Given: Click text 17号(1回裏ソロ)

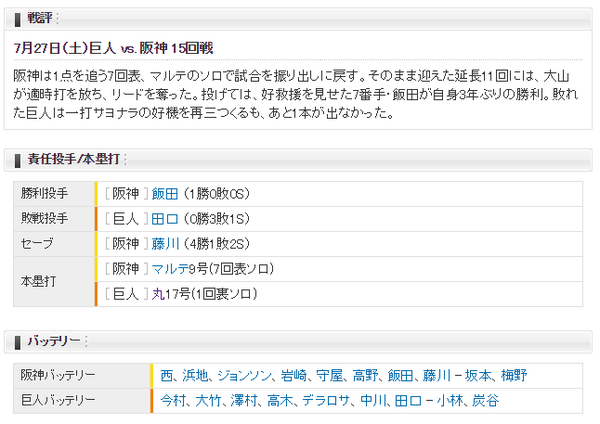Looking at the screenshot, I should click(211, 294).
